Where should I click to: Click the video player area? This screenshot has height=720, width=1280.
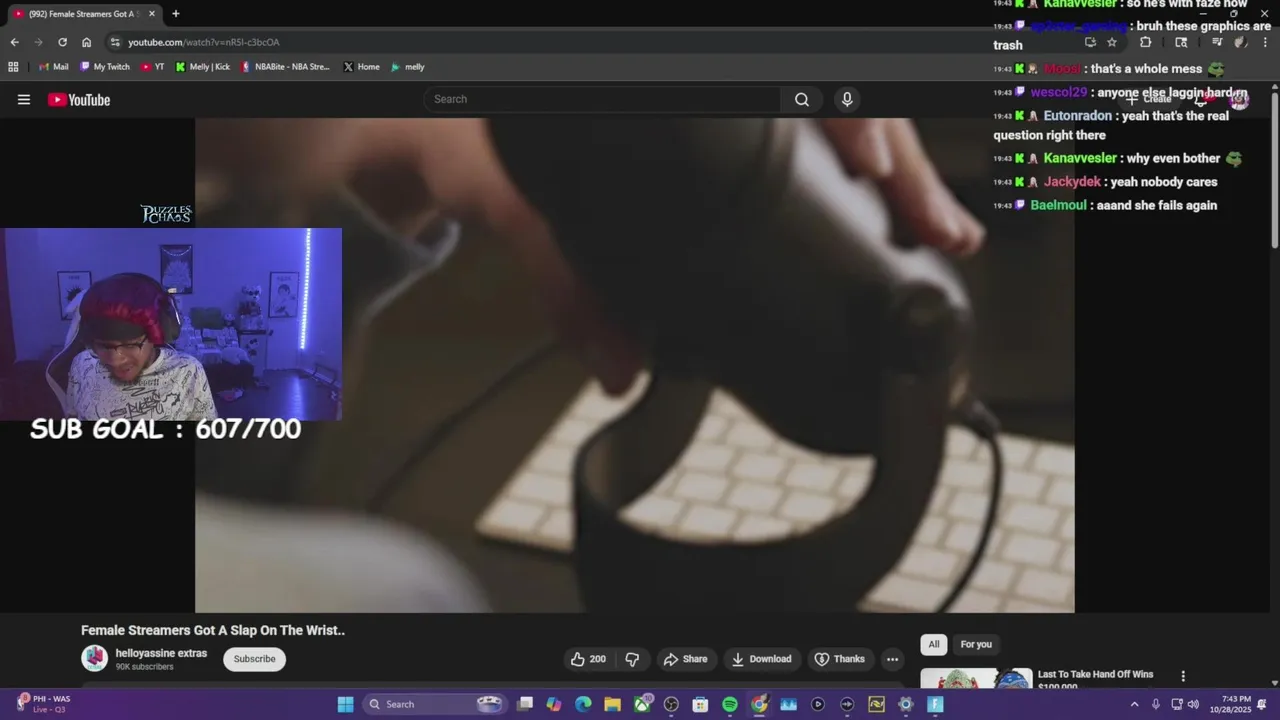(635, 365)
